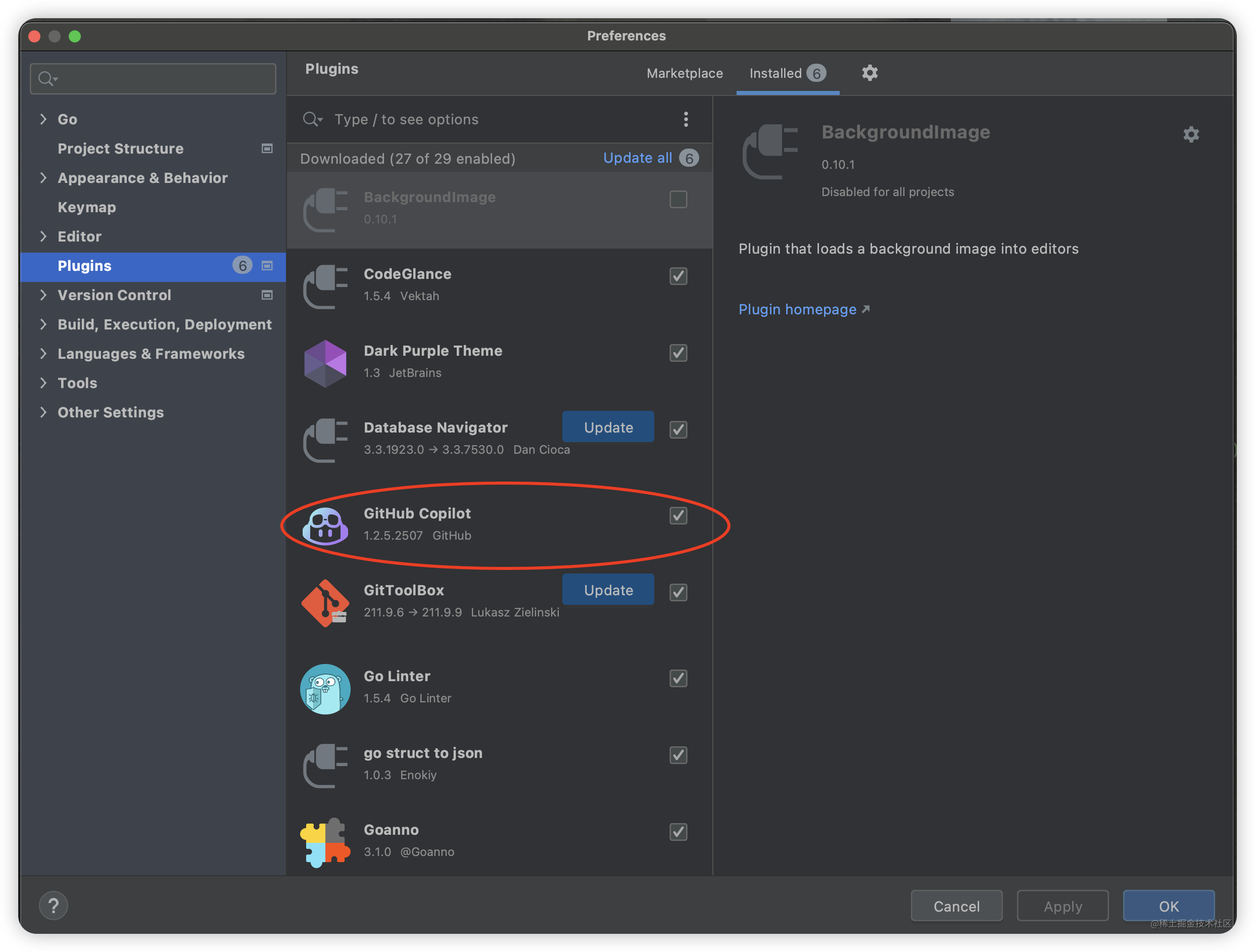
Task: Enable the BackgroundImage plugin checkbox
Action: coord(678,199)
